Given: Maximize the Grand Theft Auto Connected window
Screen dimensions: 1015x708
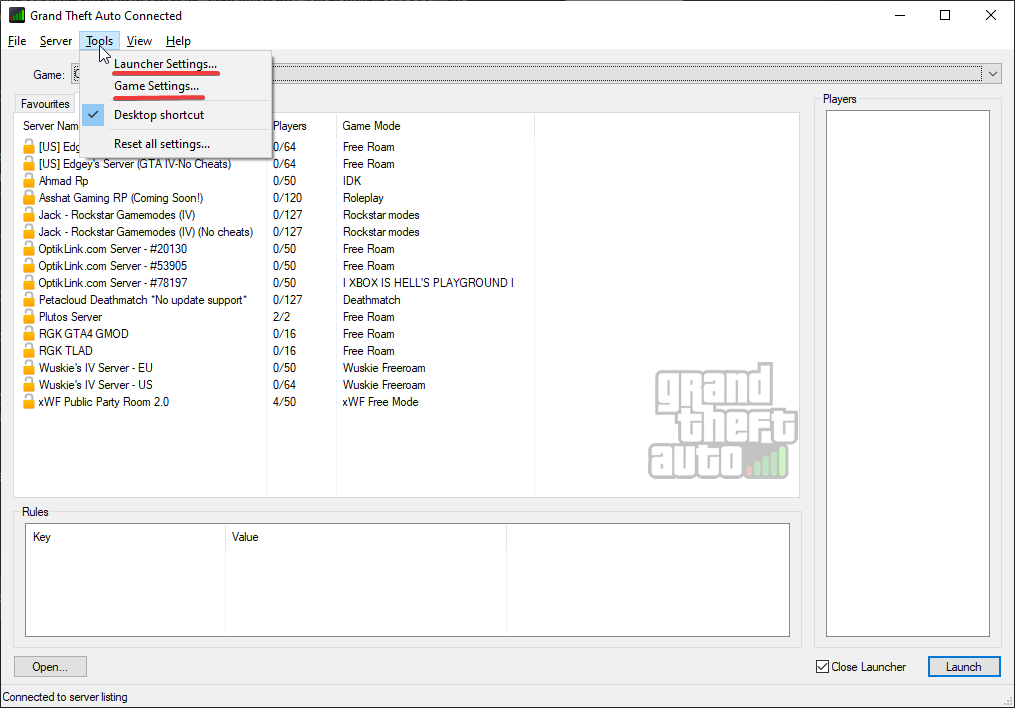Looking at the screenshot, I should [945, 15].
